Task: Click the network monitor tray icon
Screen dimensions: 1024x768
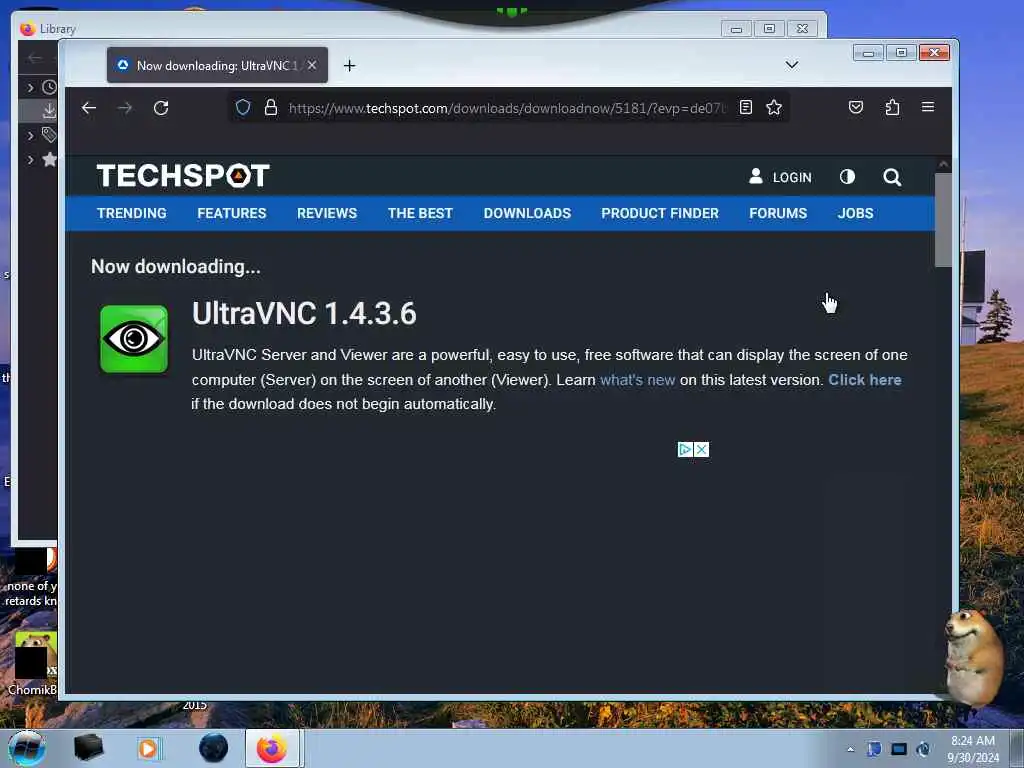Action: (899, 749)
